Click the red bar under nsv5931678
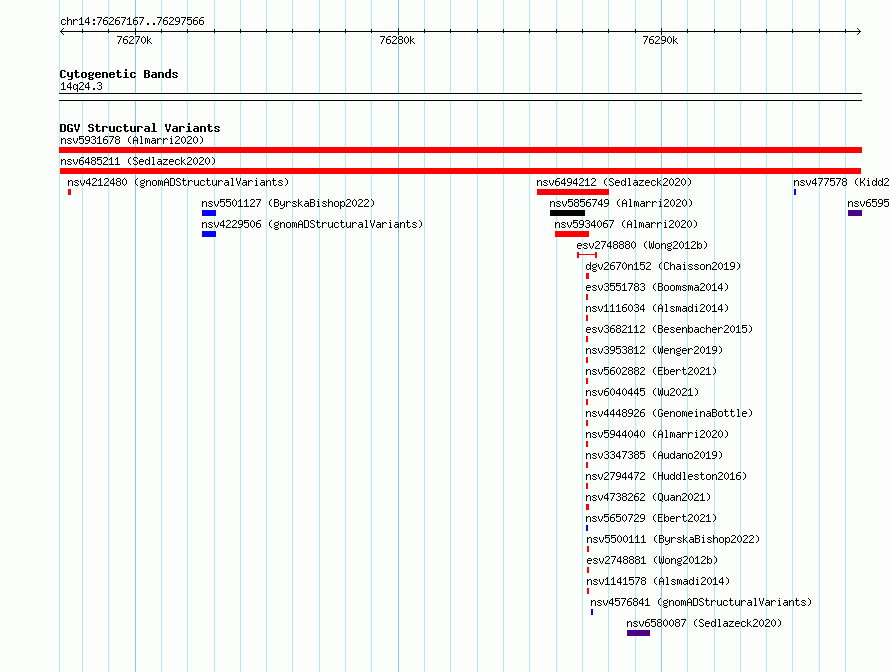The image size is (890, 672). tap(460, 150)
